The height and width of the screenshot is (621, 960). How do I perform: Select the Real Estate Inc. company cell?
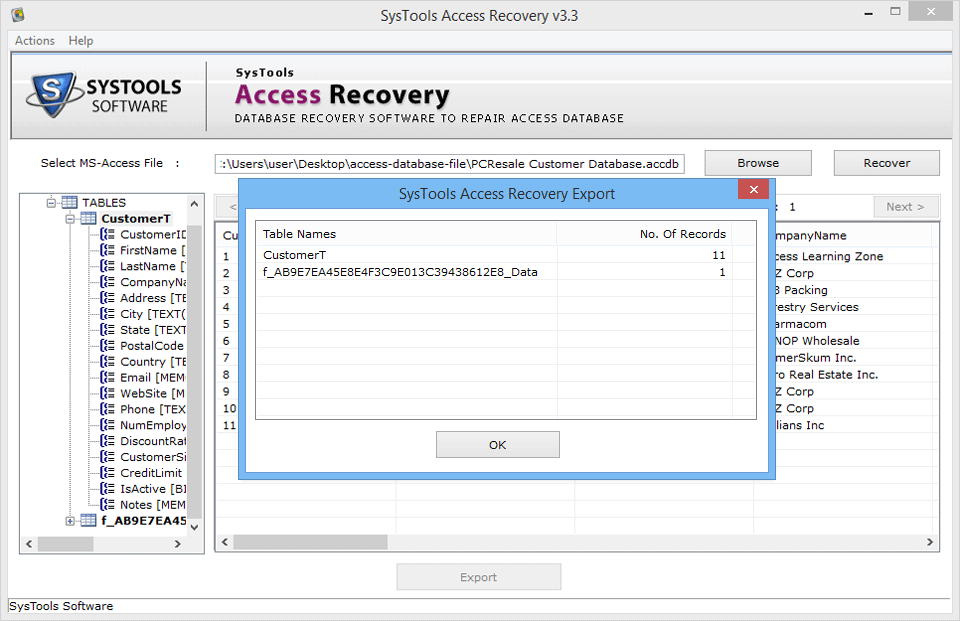tap(826, 375)
